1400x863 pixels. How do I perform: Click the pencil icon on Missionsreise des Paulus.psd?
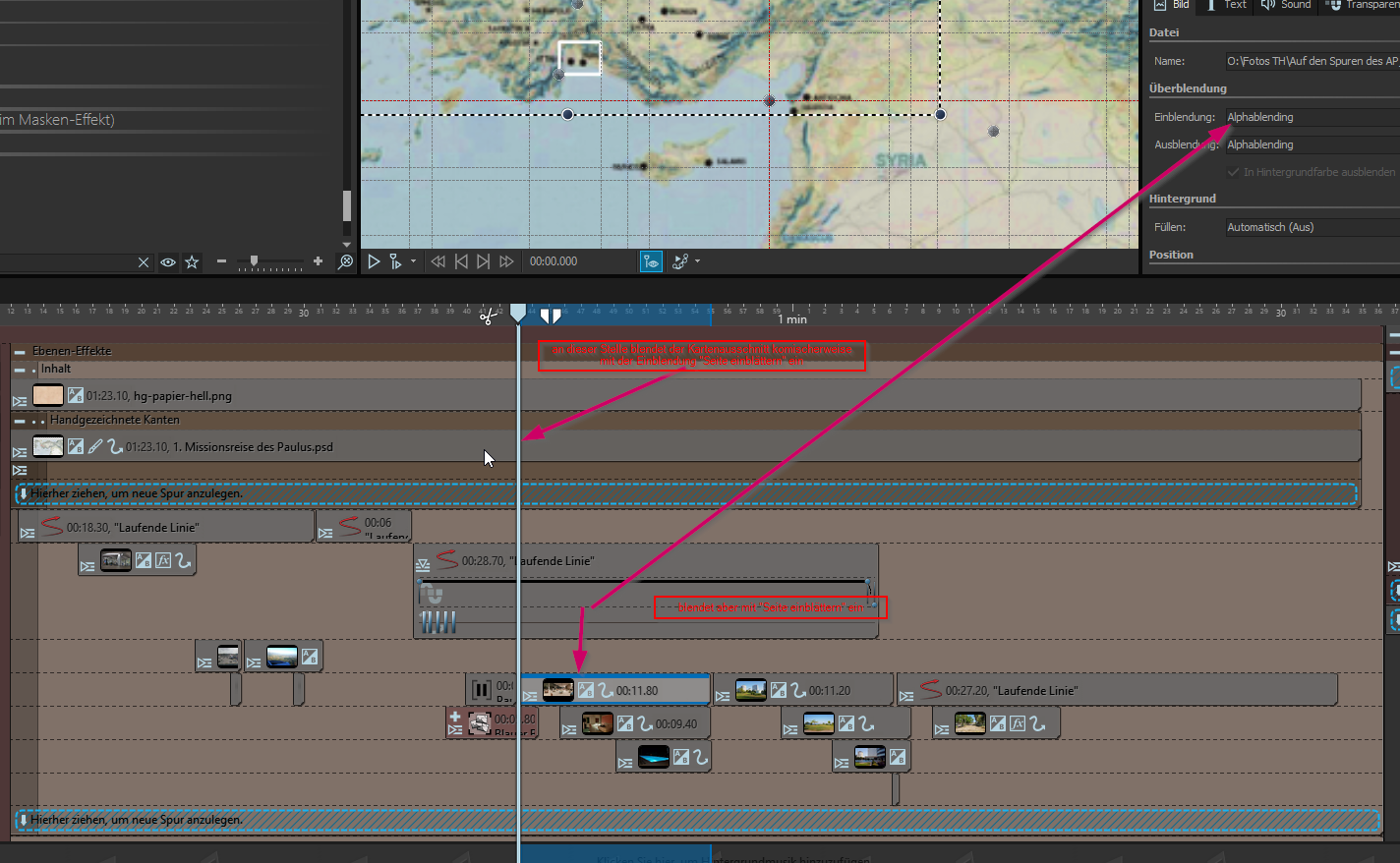click(95, 446)
